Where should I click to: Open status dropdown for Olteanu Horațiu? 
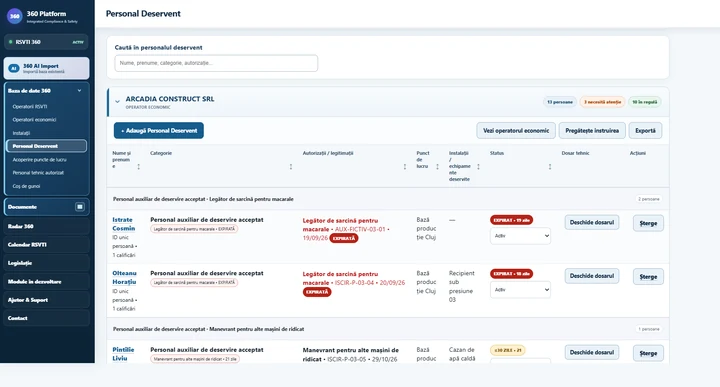520,290
